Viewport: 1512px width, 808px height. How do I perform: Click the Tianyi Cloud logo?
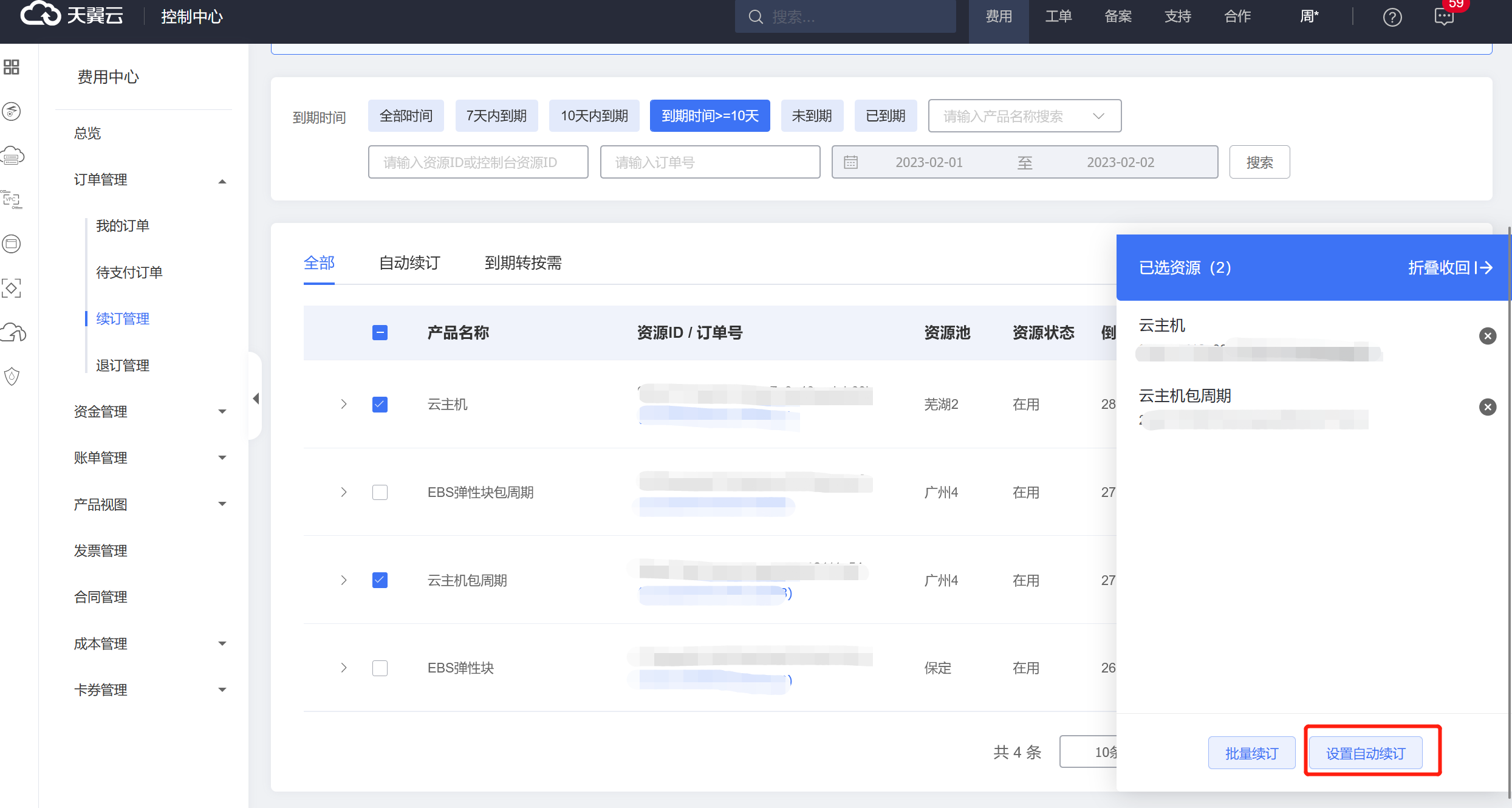pos(72,15)
